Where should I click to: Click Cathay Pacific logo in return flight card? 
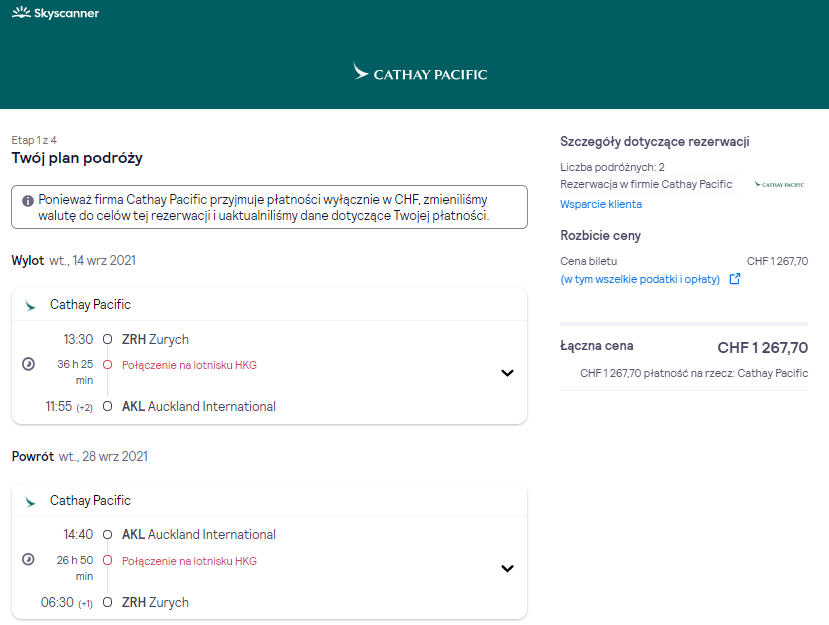(31, 501)
